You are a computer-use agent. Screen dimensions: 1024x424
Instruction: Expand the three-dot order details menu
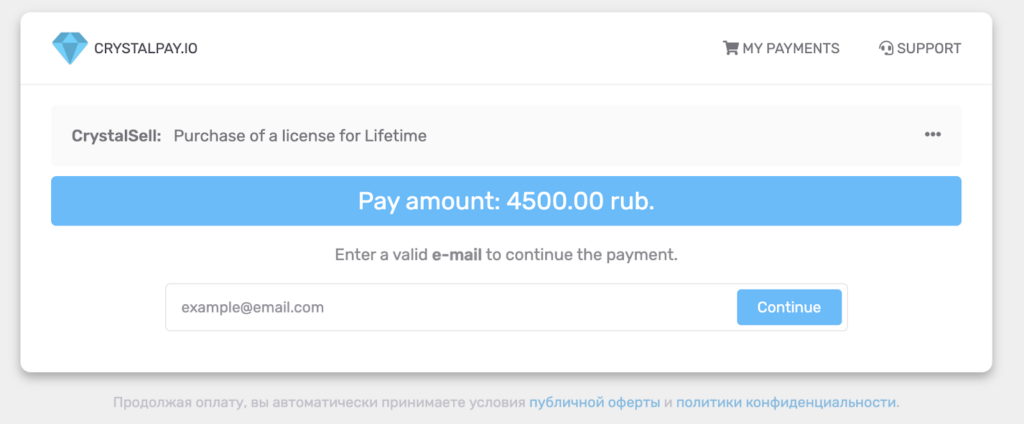932,135
